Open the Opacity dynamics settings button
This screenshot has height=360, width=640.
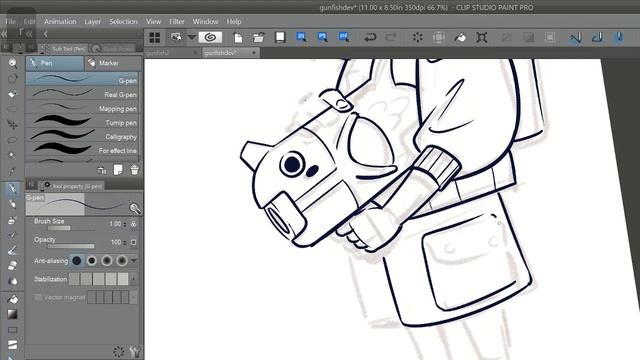tap(133, 242)
